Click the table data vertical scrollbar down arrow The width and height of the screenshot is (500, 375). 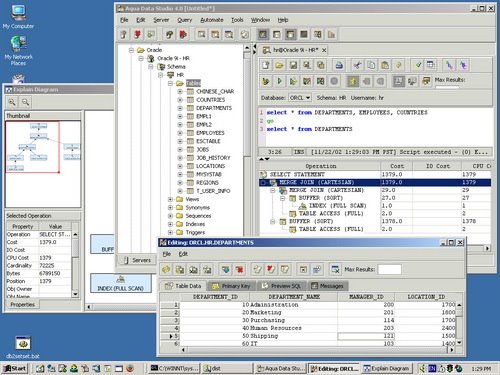click(459, 343)
